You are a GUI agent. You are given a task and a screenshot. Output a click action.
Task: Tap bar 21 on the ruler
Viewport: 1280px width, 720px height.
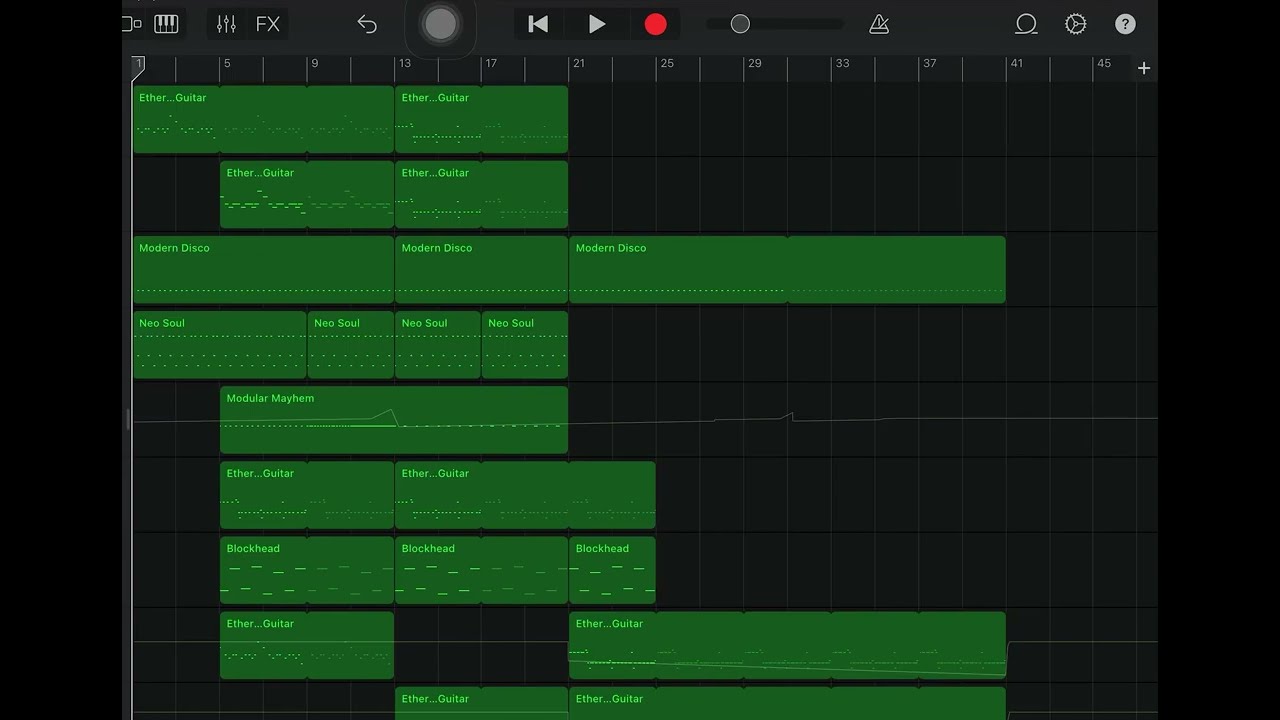coord(578,64)
